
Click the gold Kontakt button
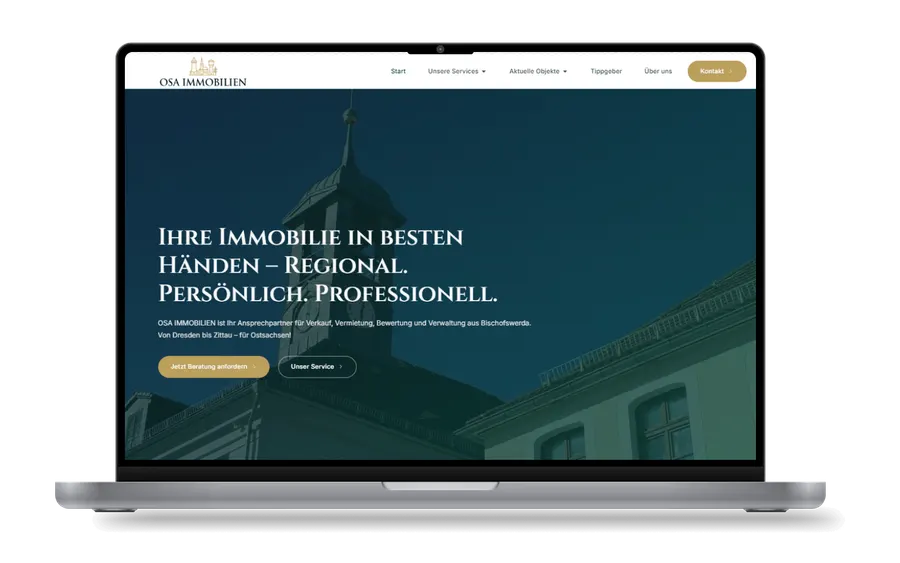tap(717, 71)
